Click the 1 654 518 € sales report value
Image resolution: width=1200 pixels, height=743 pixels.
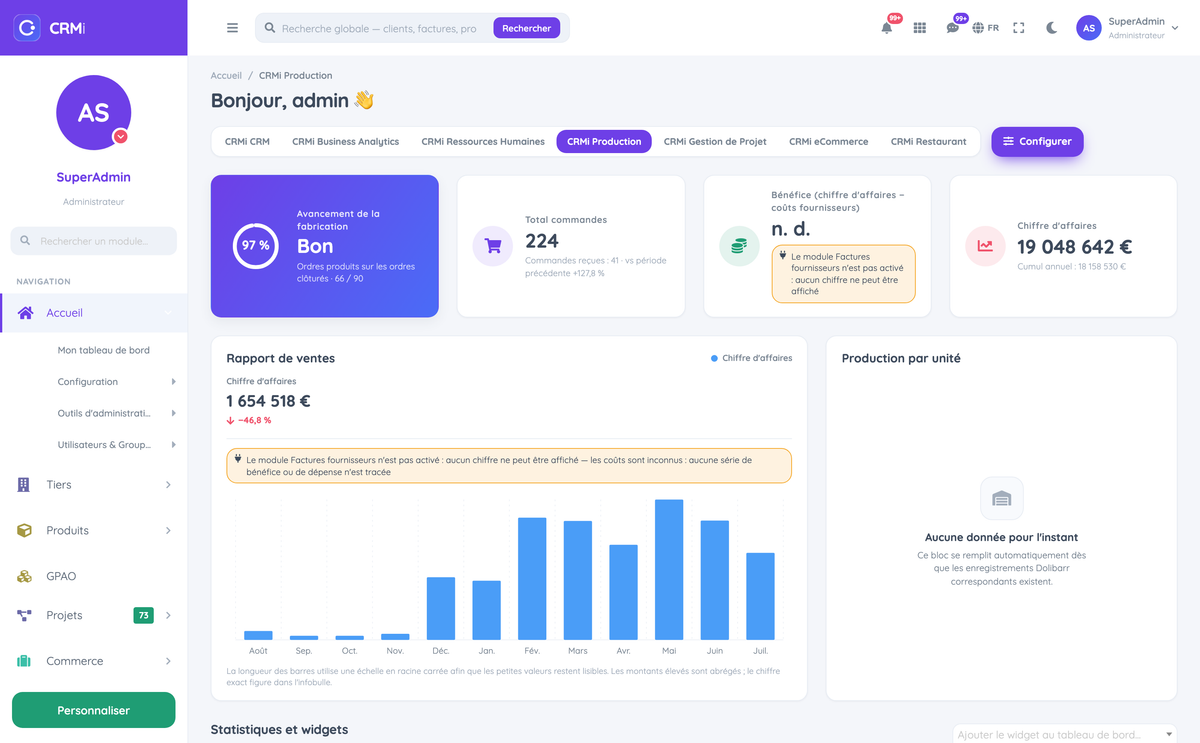tap(268, 401)
